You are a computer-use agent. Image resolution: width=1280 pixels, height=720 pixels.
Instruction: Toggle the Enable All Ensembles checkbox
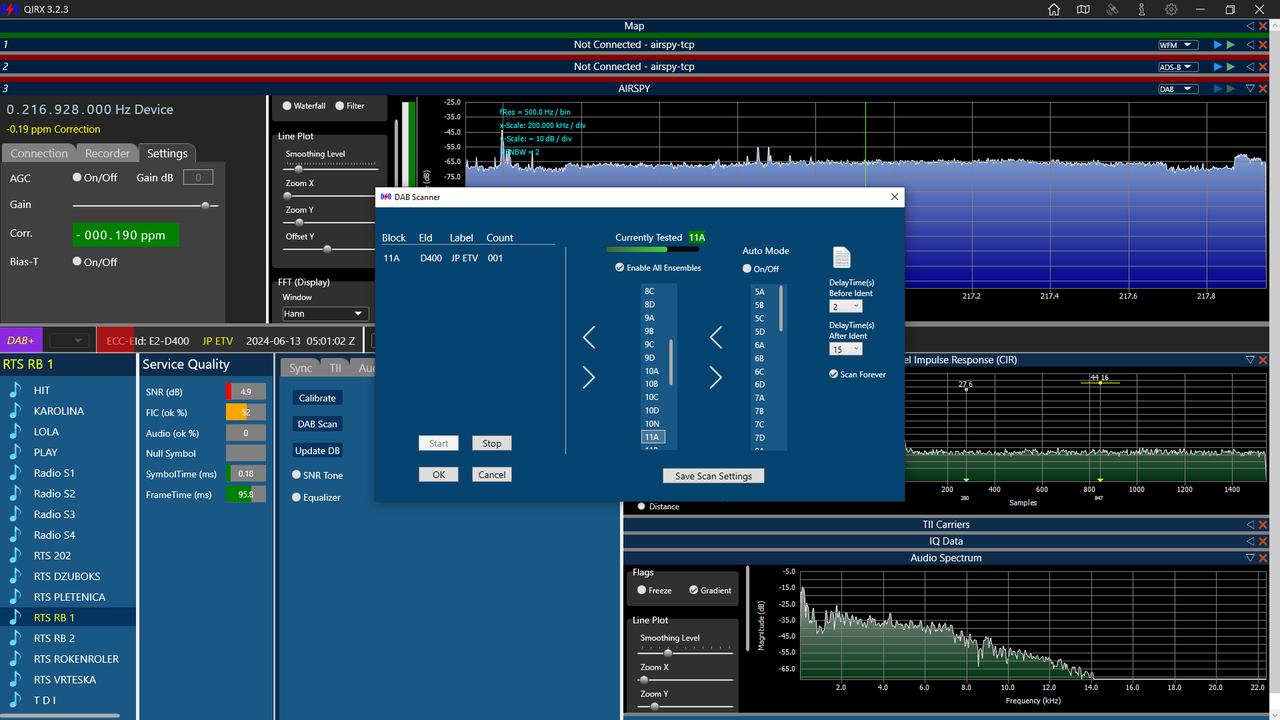pyautogui.click(x=620, y=268)
